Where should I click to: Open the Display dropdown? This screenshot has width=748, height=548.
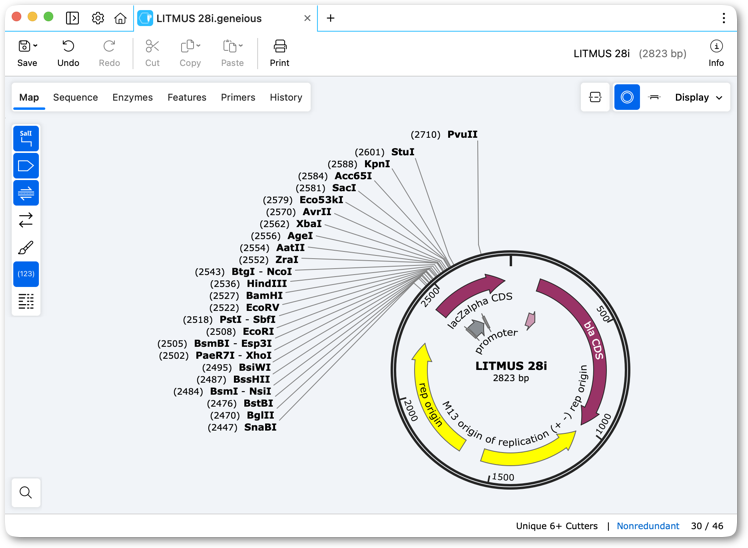coord(698,97)
